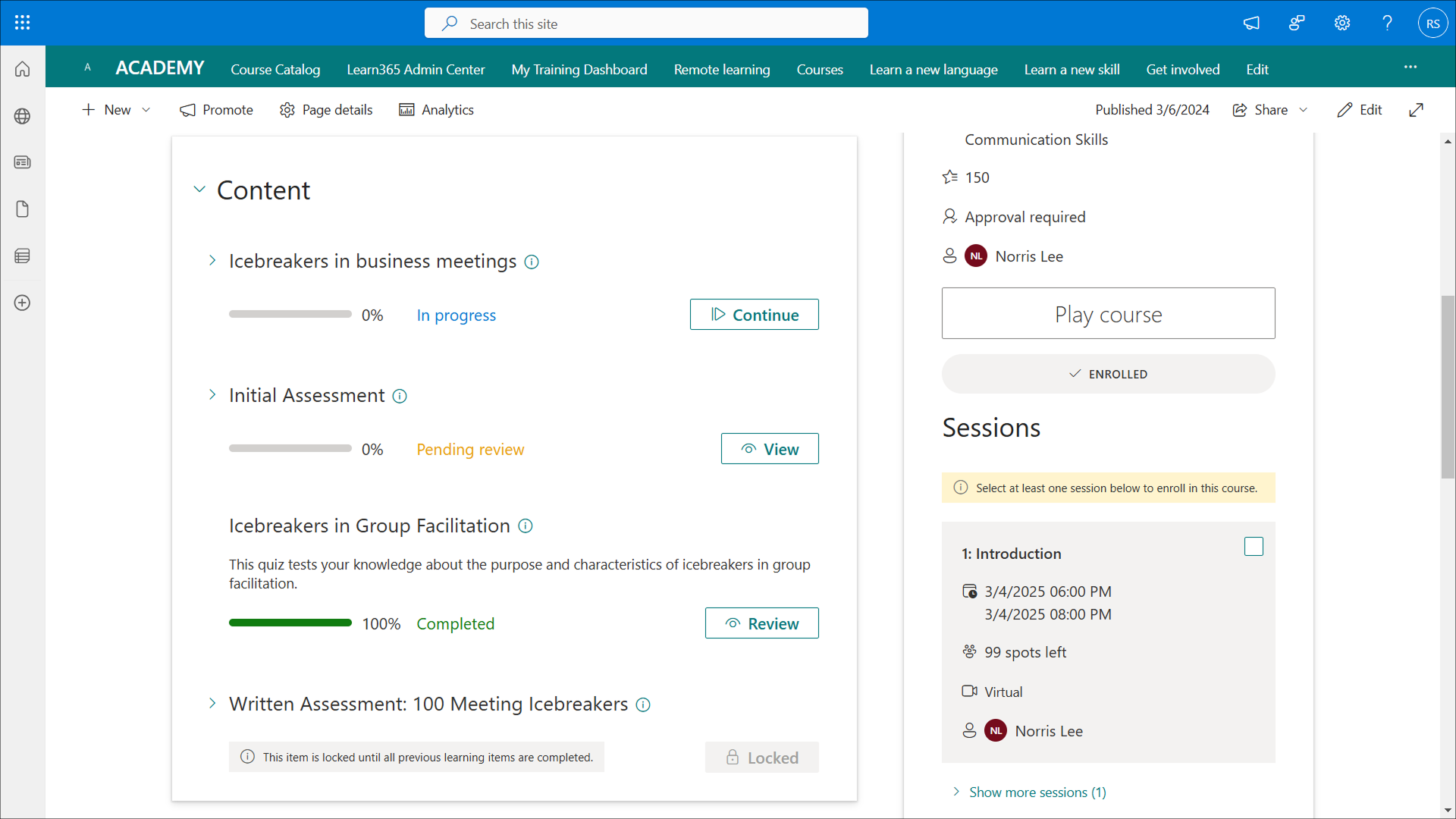Screen dimensions: 1456x819
Task: Click the vertical page scrollbar thumb
Action: (x=1448, y=387)
